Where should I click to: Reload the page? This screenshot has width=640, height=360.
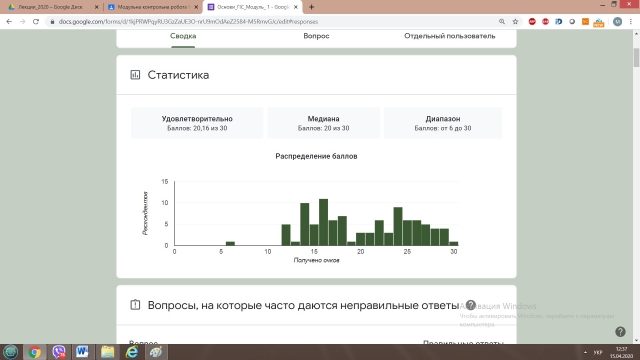(x=36, y=22)
